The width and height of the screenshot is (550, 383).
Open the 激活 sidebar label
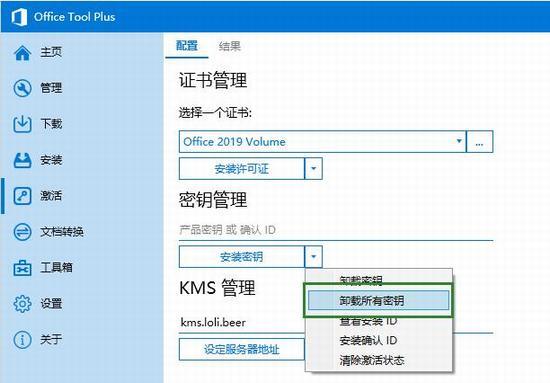pos(51,196)
